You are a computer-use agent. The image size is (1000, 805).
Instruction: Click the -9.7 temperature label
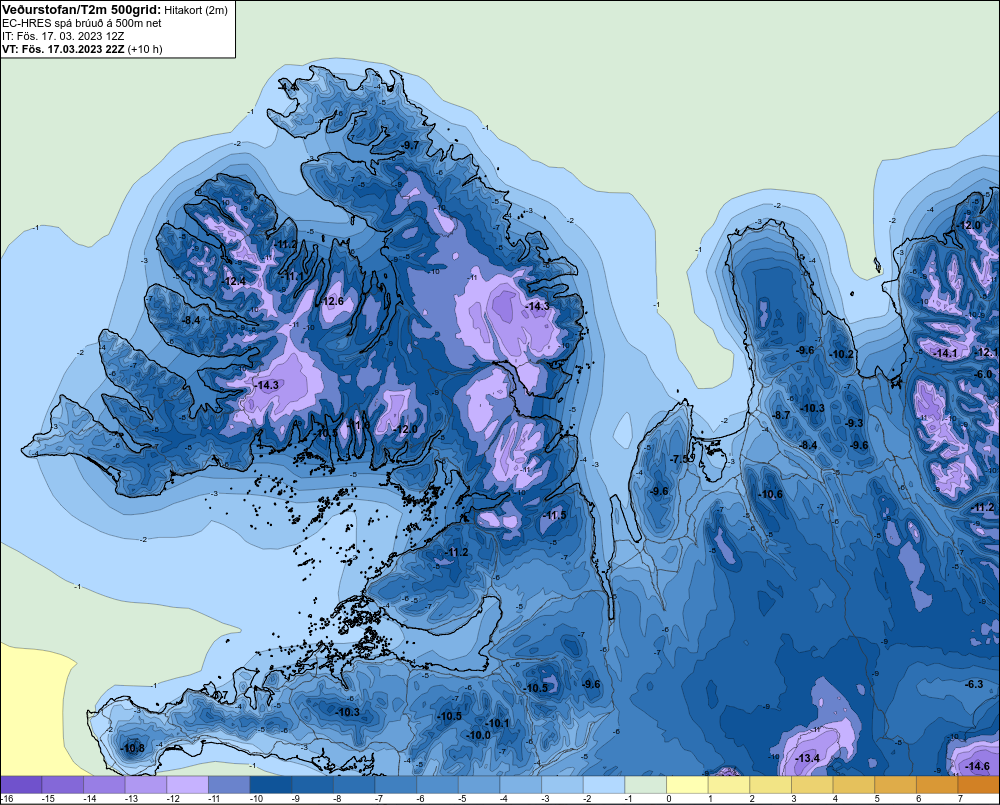coord(410,145)
